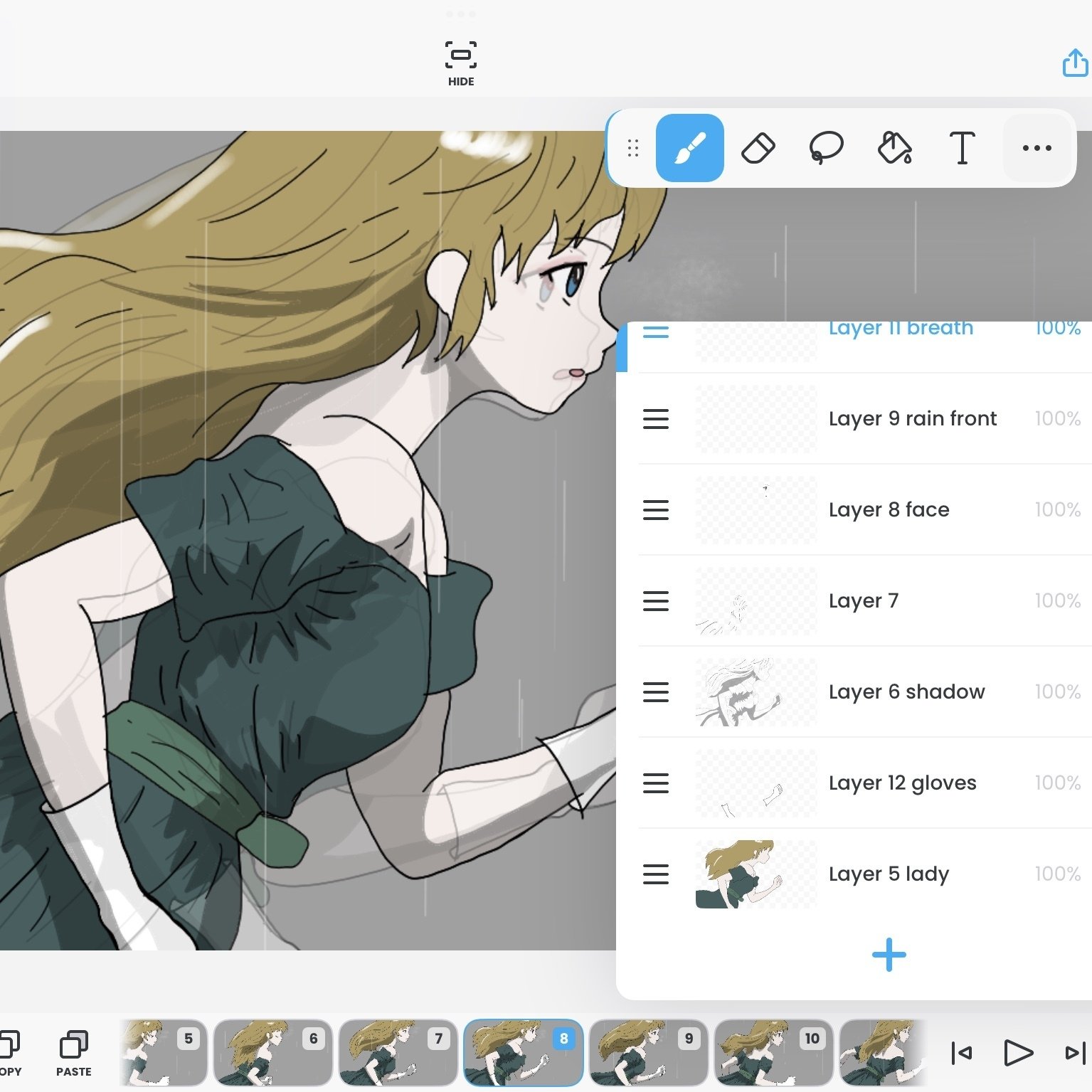
Task: Play the animation
Action: coord(1017,1053)
